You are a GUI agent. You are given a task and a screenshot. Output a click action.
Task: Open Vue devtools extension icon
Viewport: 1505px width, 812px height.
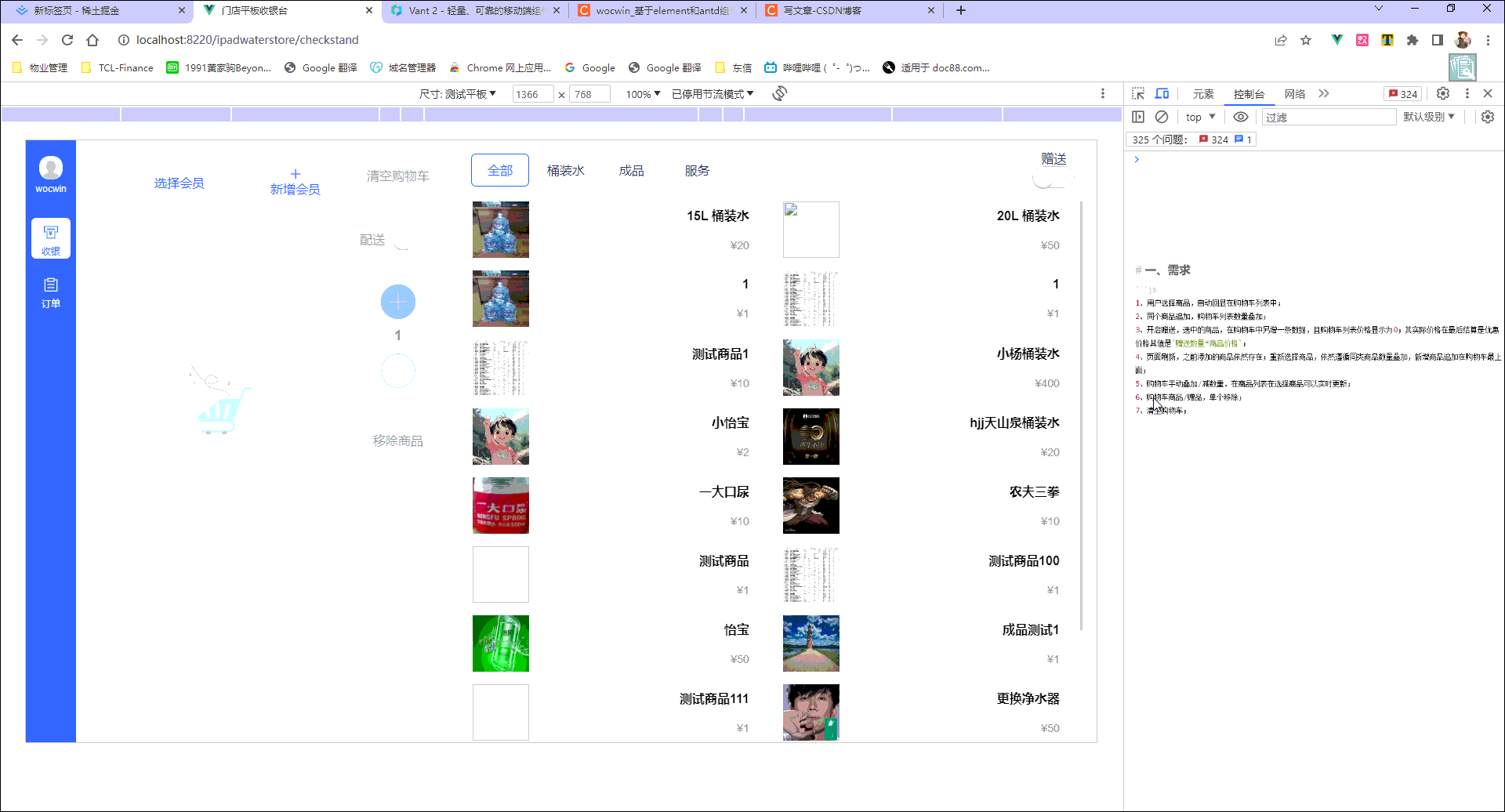(1337, 40)
